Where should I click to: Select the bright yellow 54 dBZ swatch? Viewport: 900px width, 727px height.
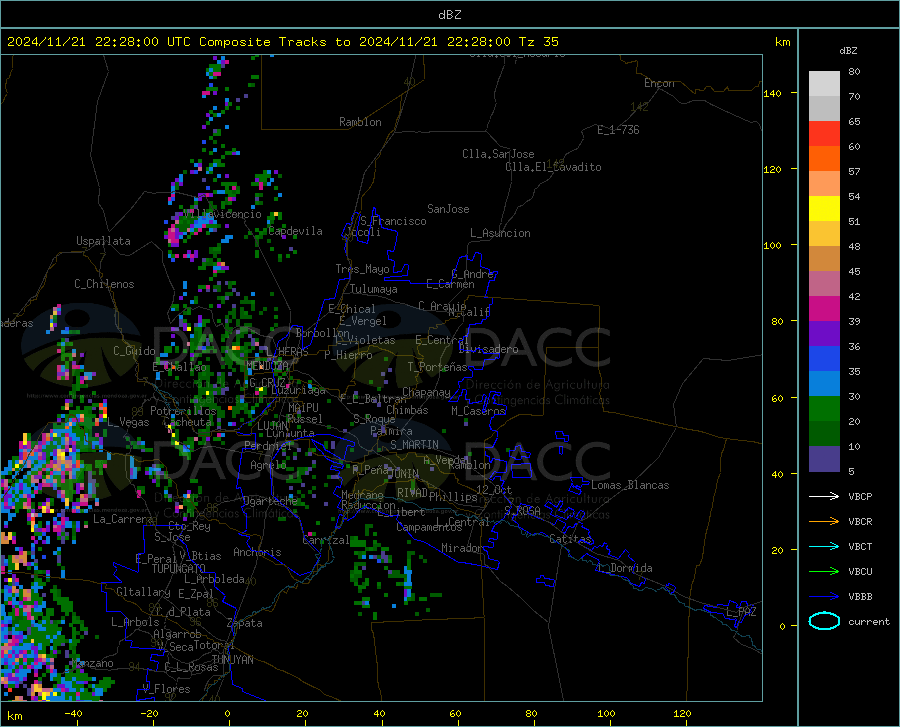coord(824,209)
